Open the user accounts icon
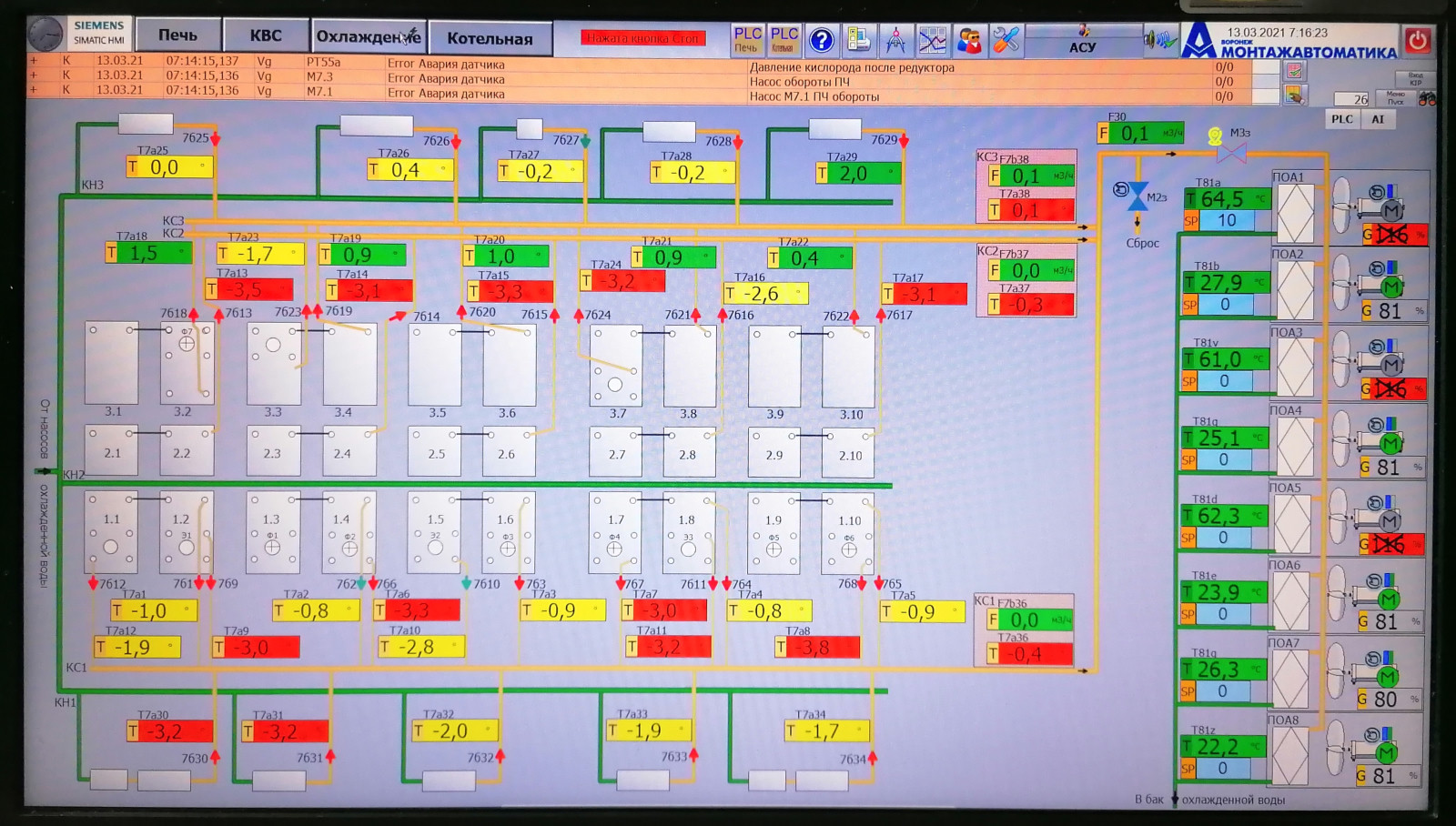 (x=969, y=40)
